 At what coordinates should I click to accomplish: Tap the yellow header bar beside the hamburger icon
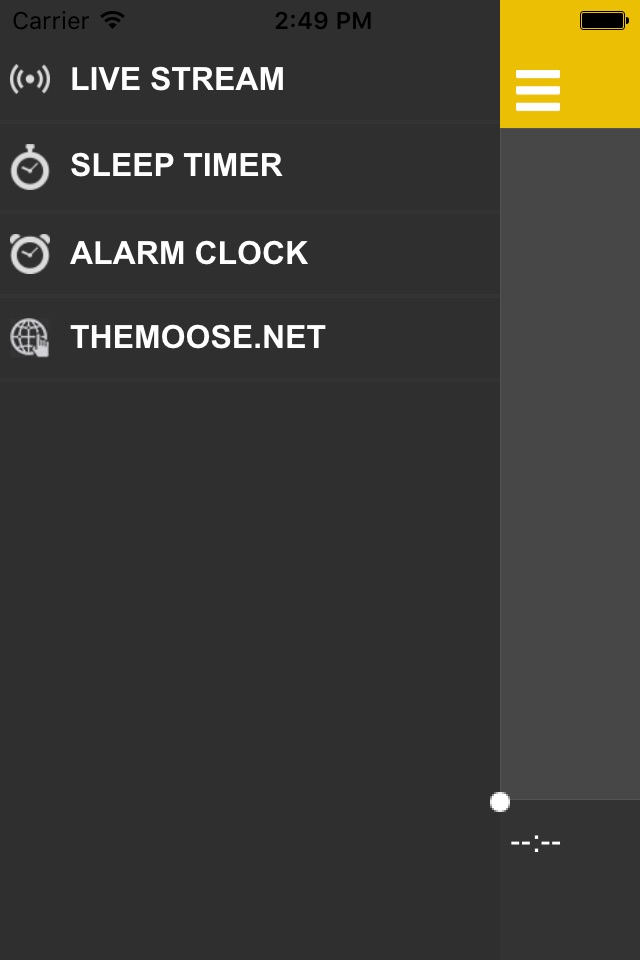click(604, 90)
